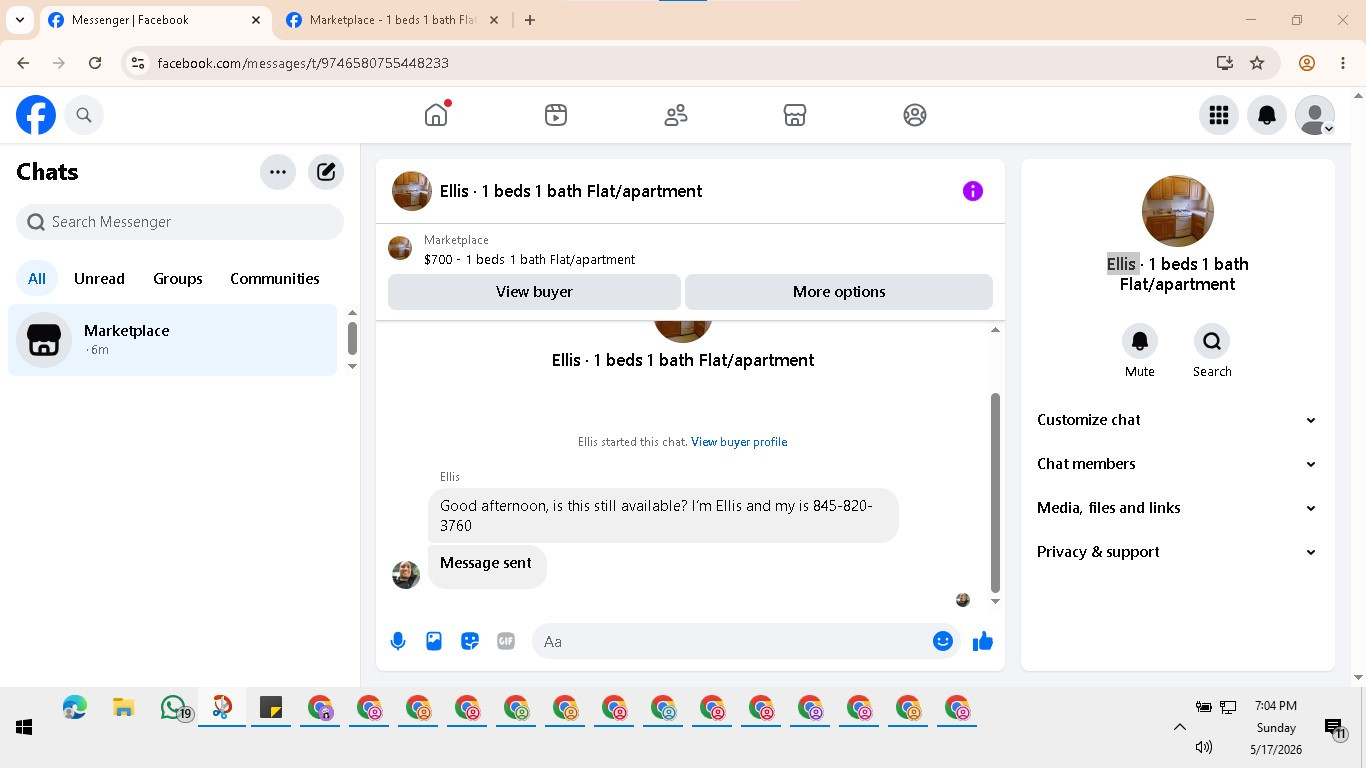Open a new browser tab

pyautogui.click(x=530, y=20)
